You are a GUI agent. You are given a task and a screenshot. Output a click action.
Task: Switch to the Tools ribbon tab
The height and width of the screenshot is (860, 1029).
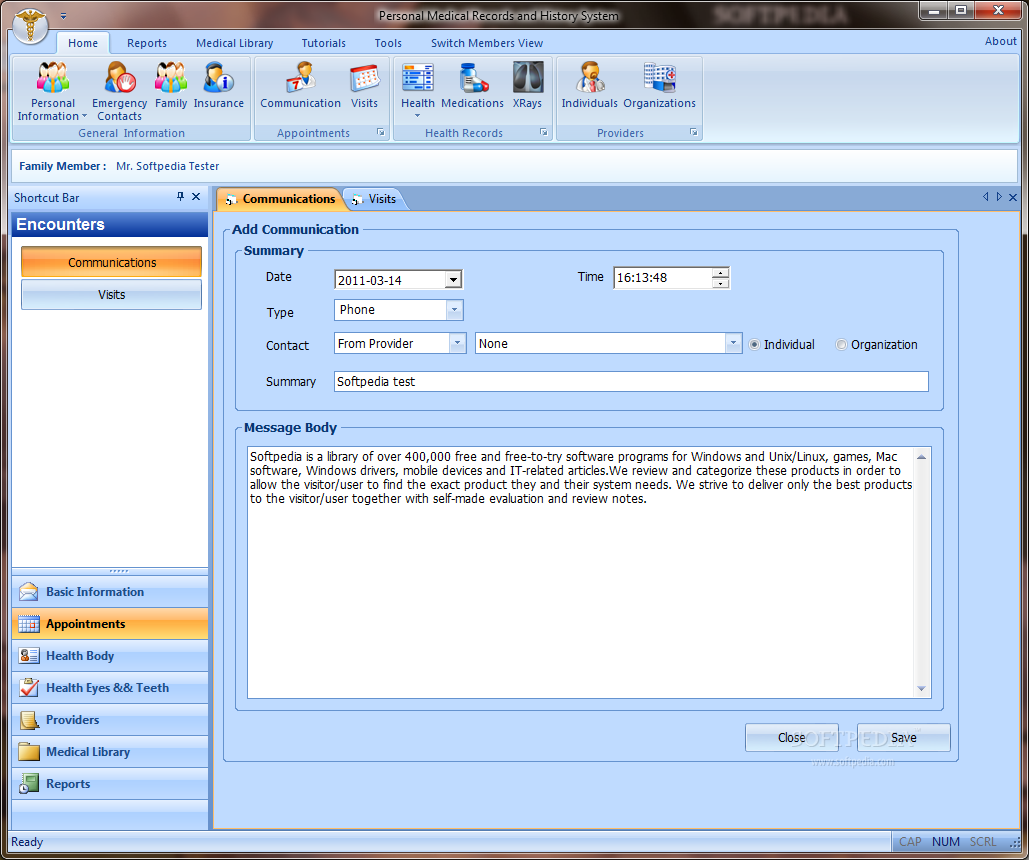coord(388,43)
